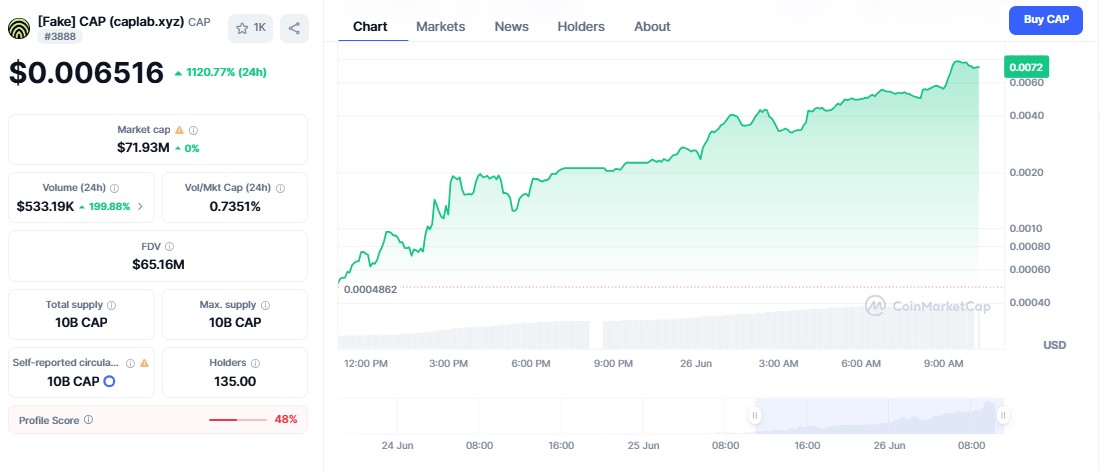Screen dimensions: 1101x471
Task: Click the 10B CAP value under Max. supply
Action: pyautogui.click(x=235, y=323)
